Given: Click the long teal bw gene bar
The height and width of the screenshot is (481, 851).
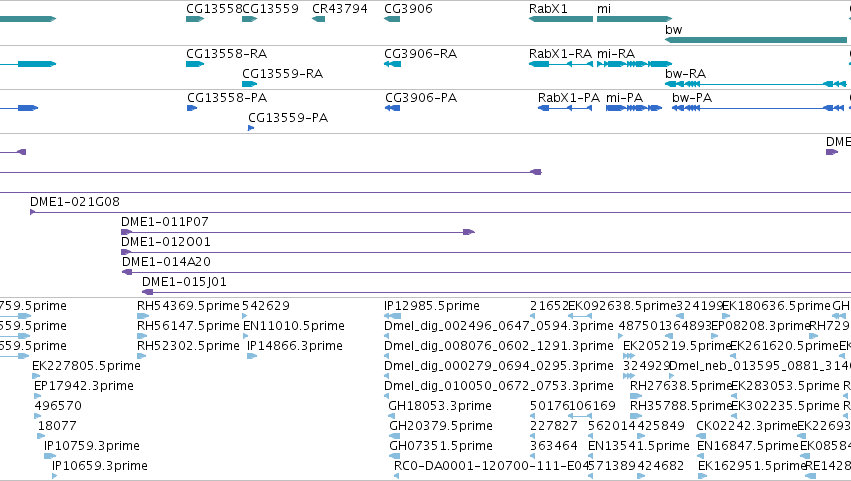Looking at the screenshot, I should [x=756, y=40].
